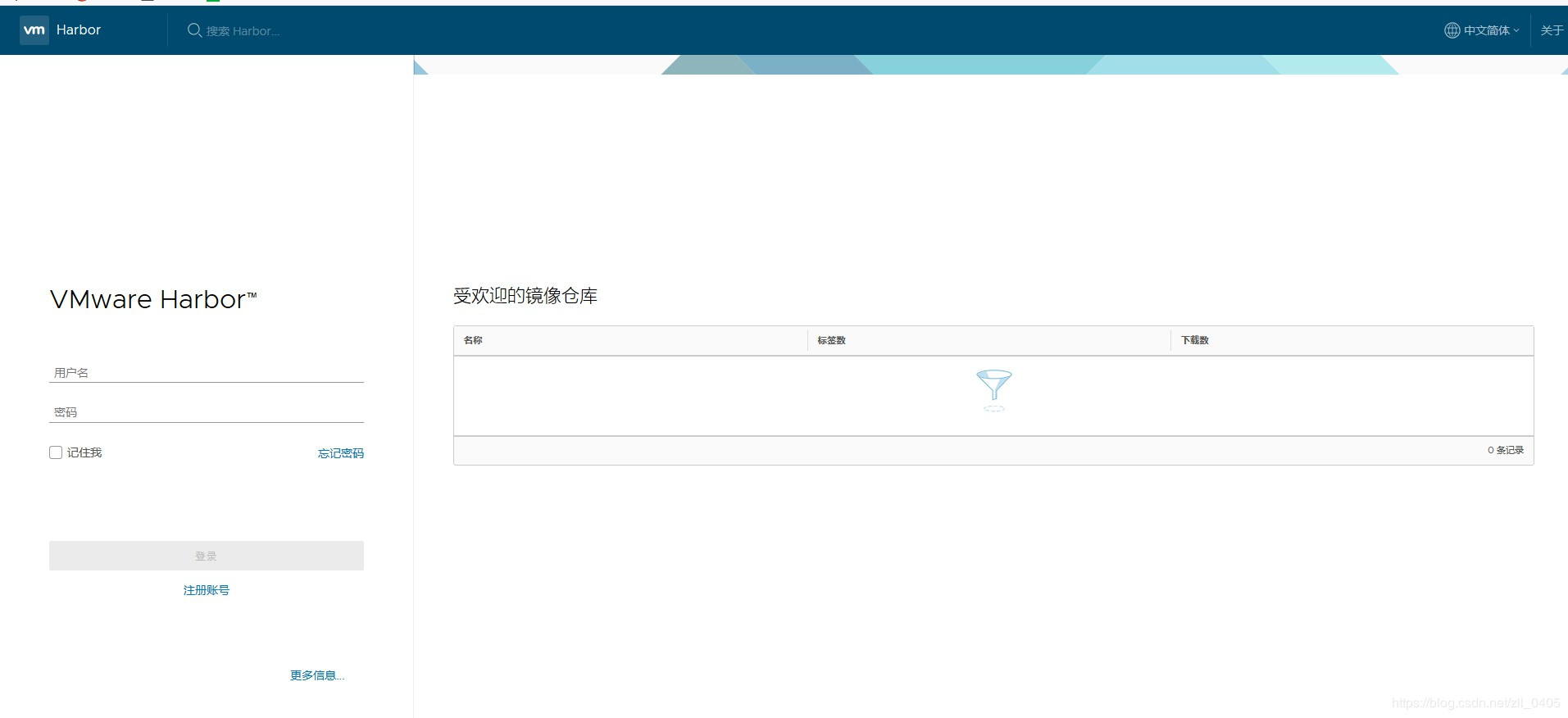Click the globe language icon
1568x718 pixels.
(1452, 30)
